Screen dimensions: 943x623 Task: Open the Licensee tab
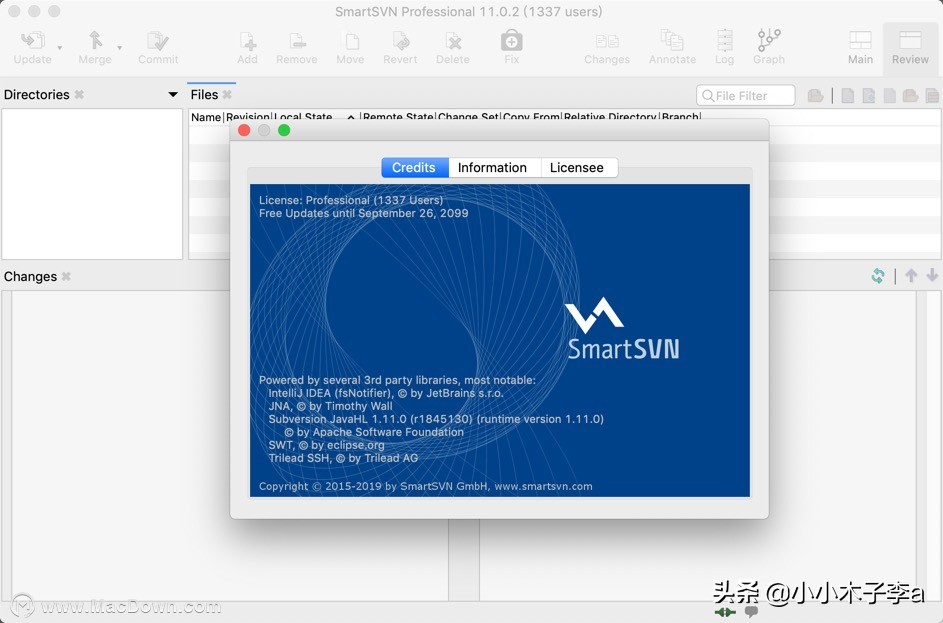click(578, 167)
